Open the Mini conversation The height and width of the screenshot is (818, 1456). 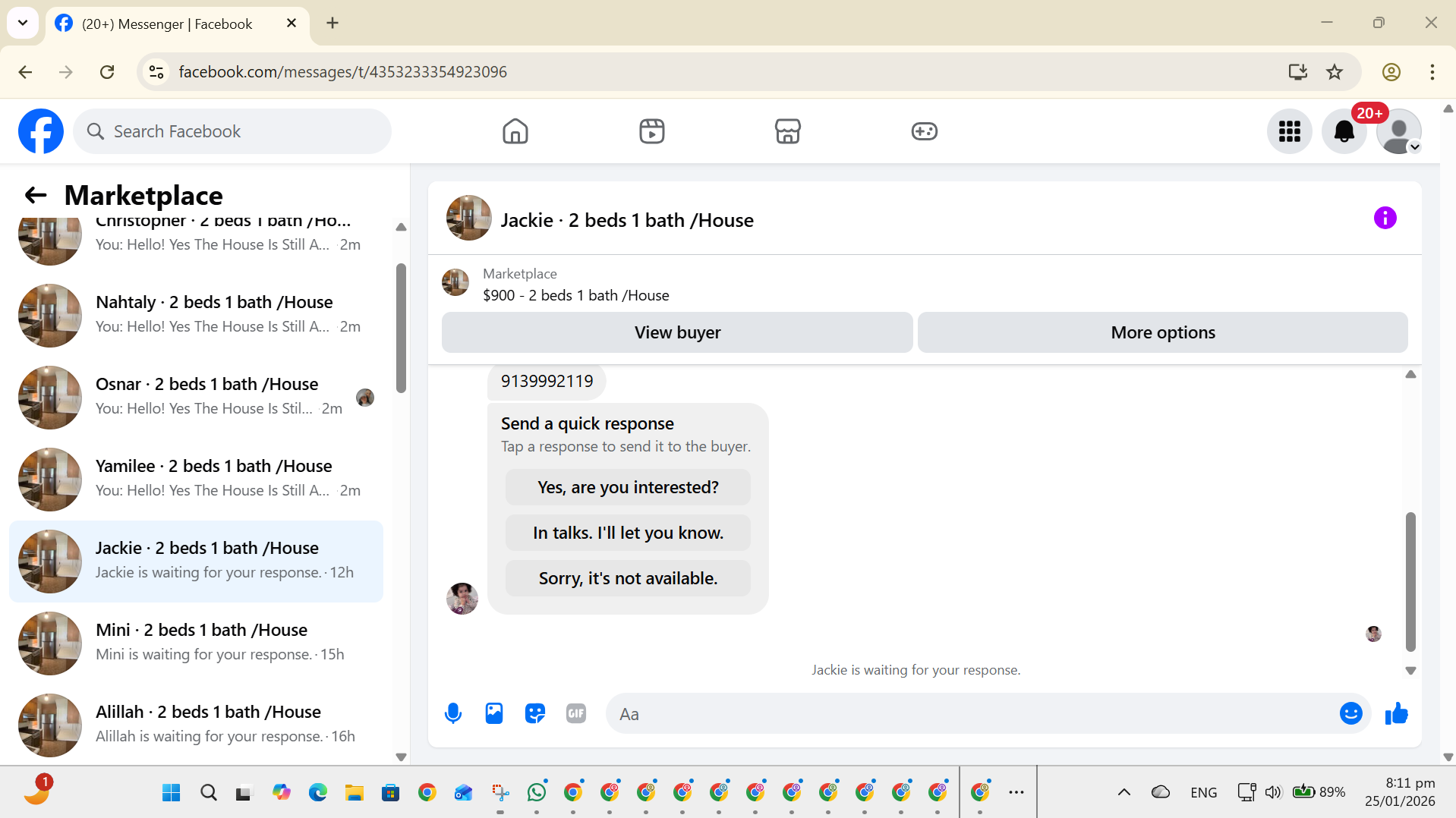click(196, 643)
